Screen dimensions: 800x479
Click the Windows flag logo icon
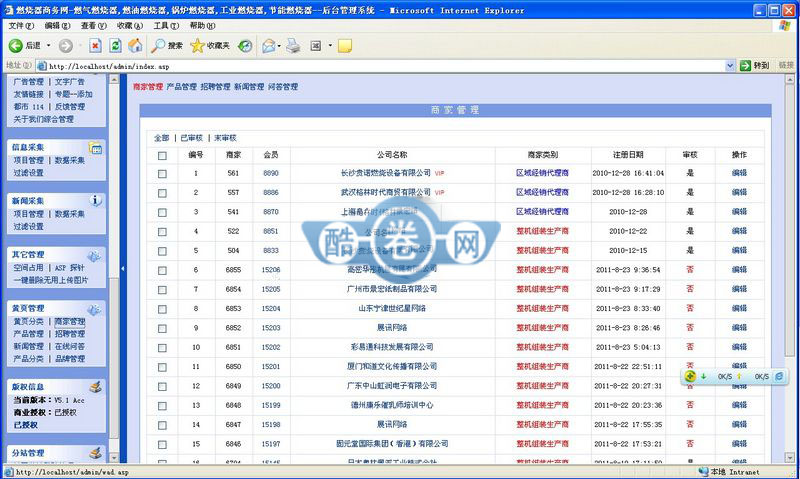click(x=784, y=26)
